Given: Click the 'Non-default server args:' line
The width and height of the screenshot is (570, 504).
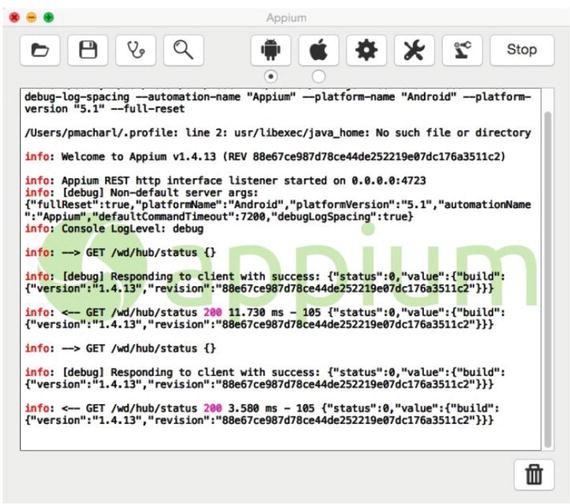Looking at the screenshot, I should 141,193.
